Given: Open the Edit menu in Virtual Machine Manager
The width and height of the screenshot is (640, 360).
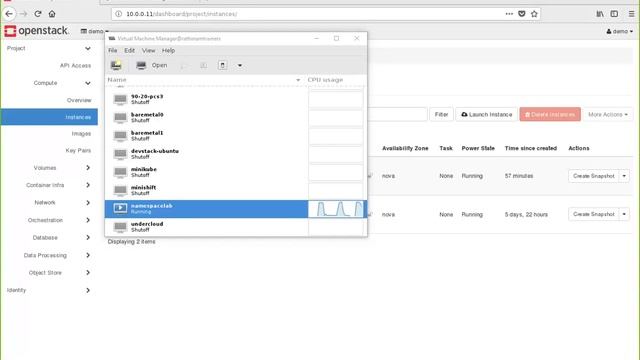Looking at the screenshot, I should coord(129,51).
